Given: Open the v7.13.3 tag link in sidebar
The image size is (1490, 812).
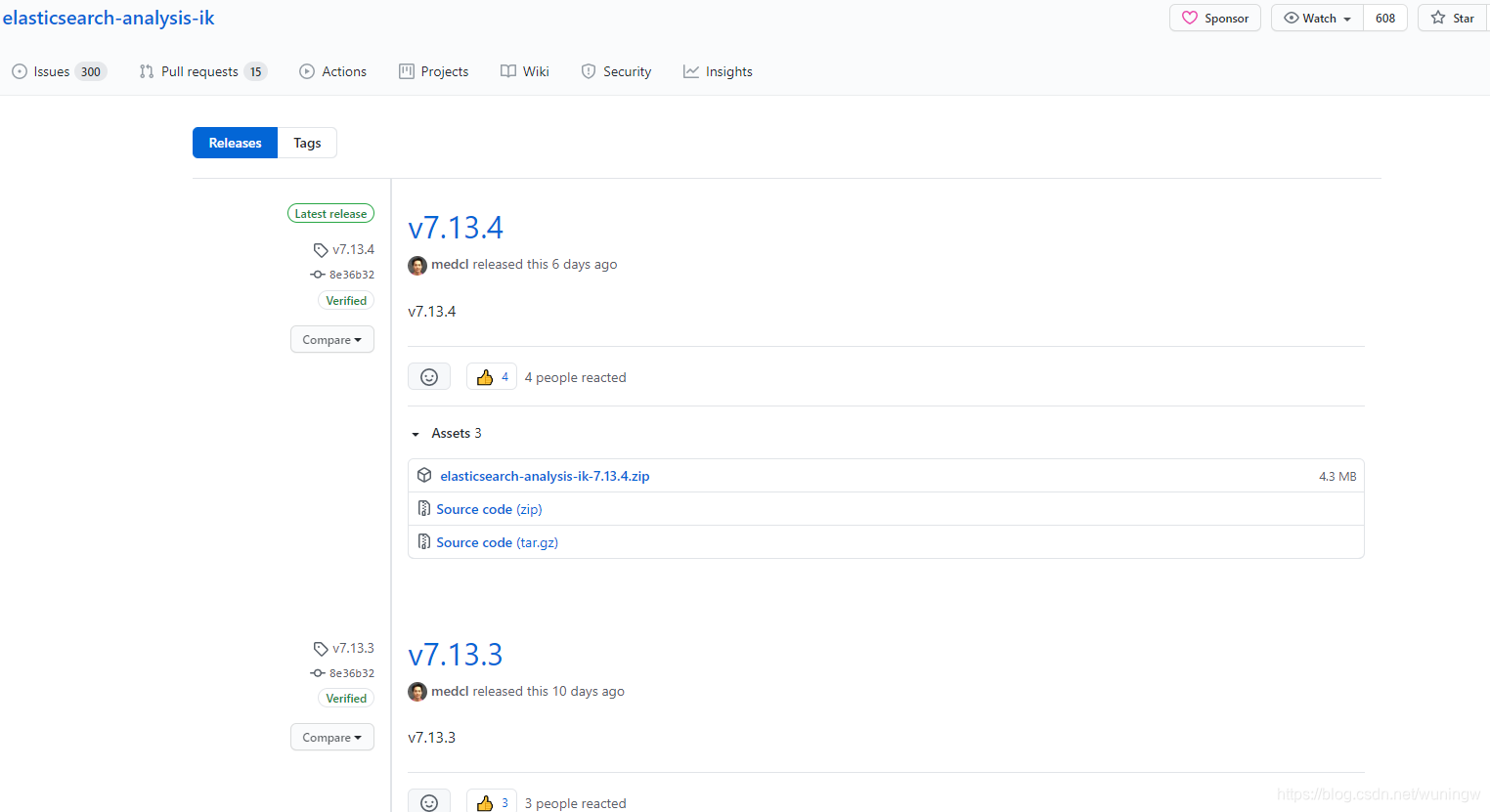Looking at the screenshot, I should pos(344,648).
